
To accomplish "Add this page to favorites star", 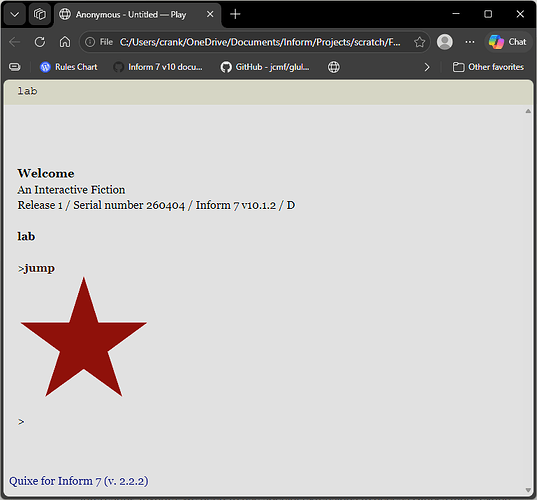I will 419,42.
